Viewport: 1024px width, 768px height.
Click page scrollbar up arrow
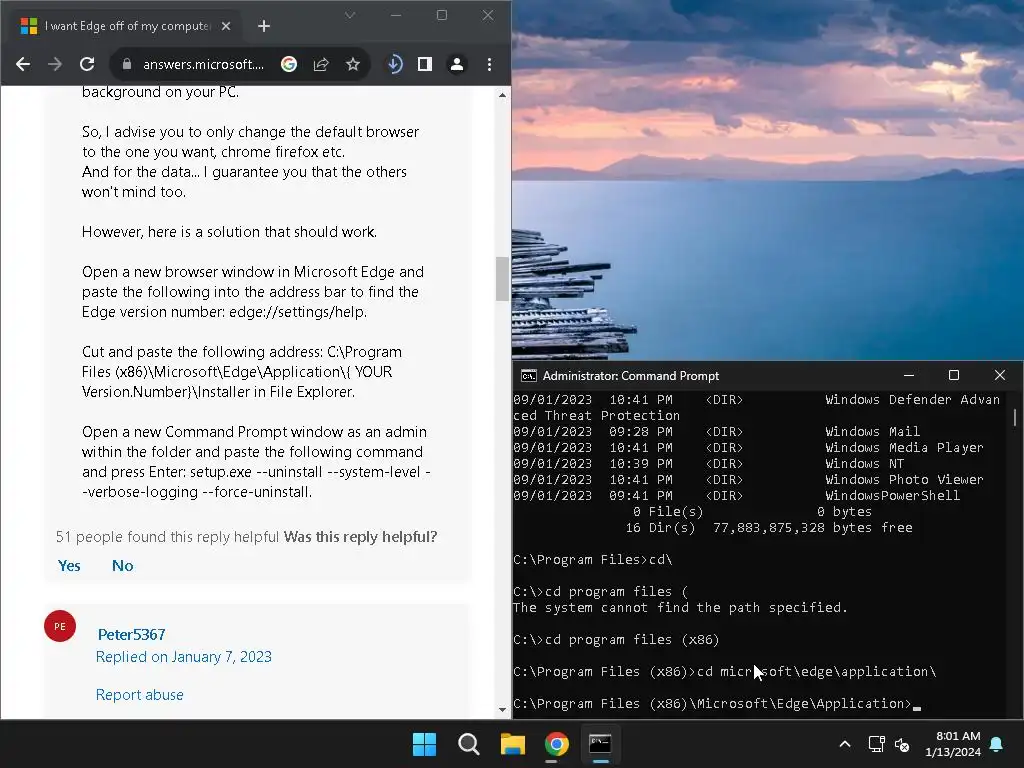tap(502, 95)
